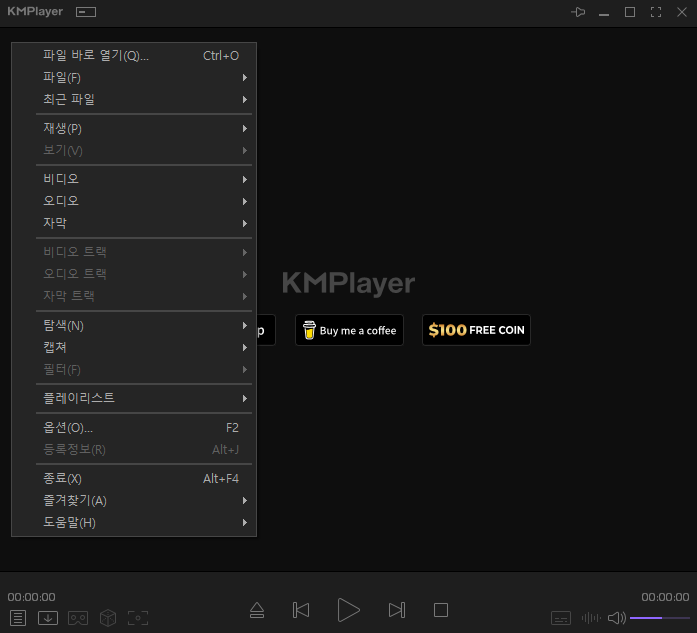Click the Stop button
Image resolution: width=697 pixels, height=633 pixels.
pyautogui.click(x=441, y=610)
